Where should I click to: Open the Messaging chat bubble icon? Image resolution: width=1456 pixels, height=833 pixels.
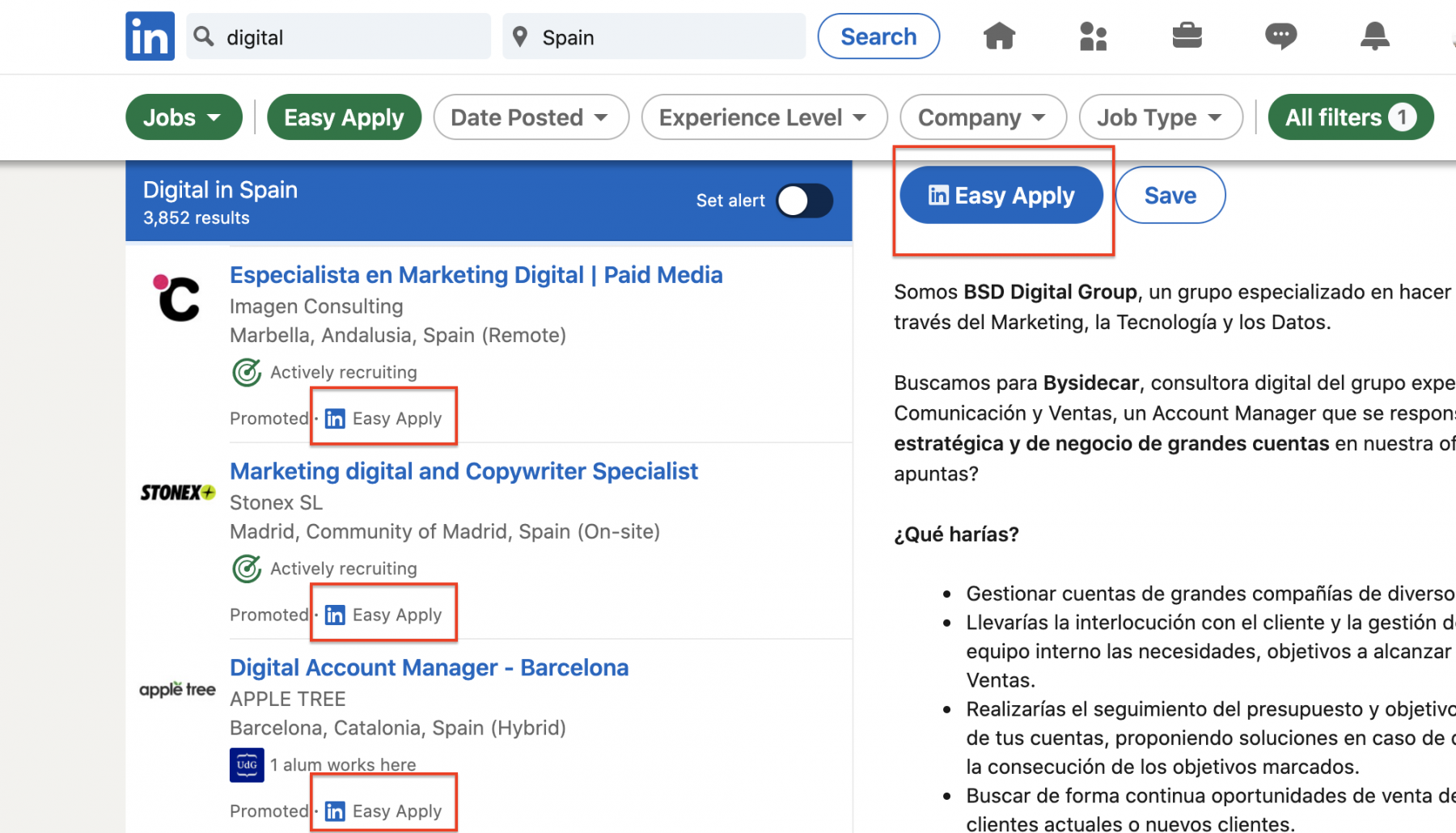click(1280, 36)
